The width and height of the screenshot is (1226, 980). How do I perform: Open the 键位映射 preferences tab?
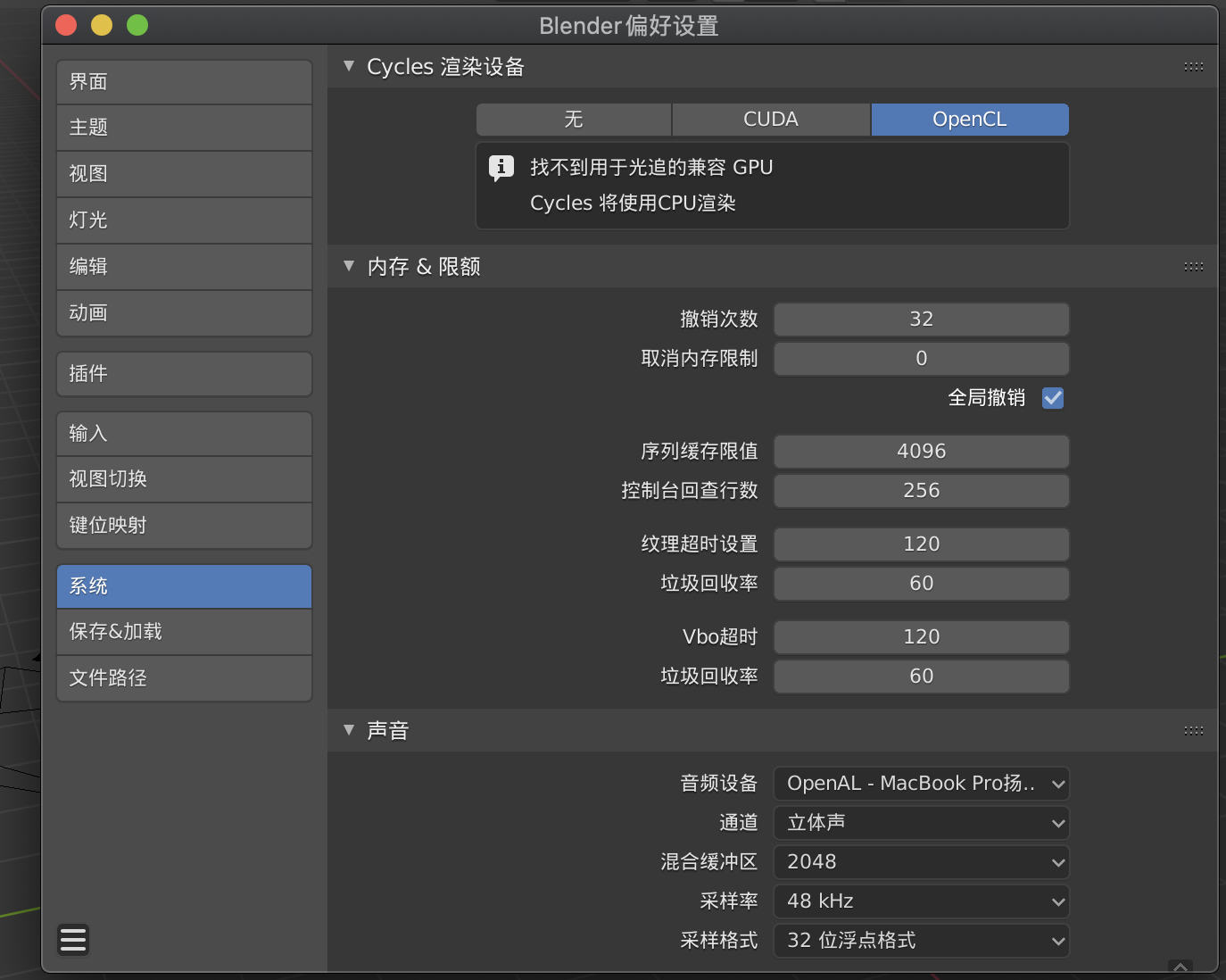(x=184, y=526)
